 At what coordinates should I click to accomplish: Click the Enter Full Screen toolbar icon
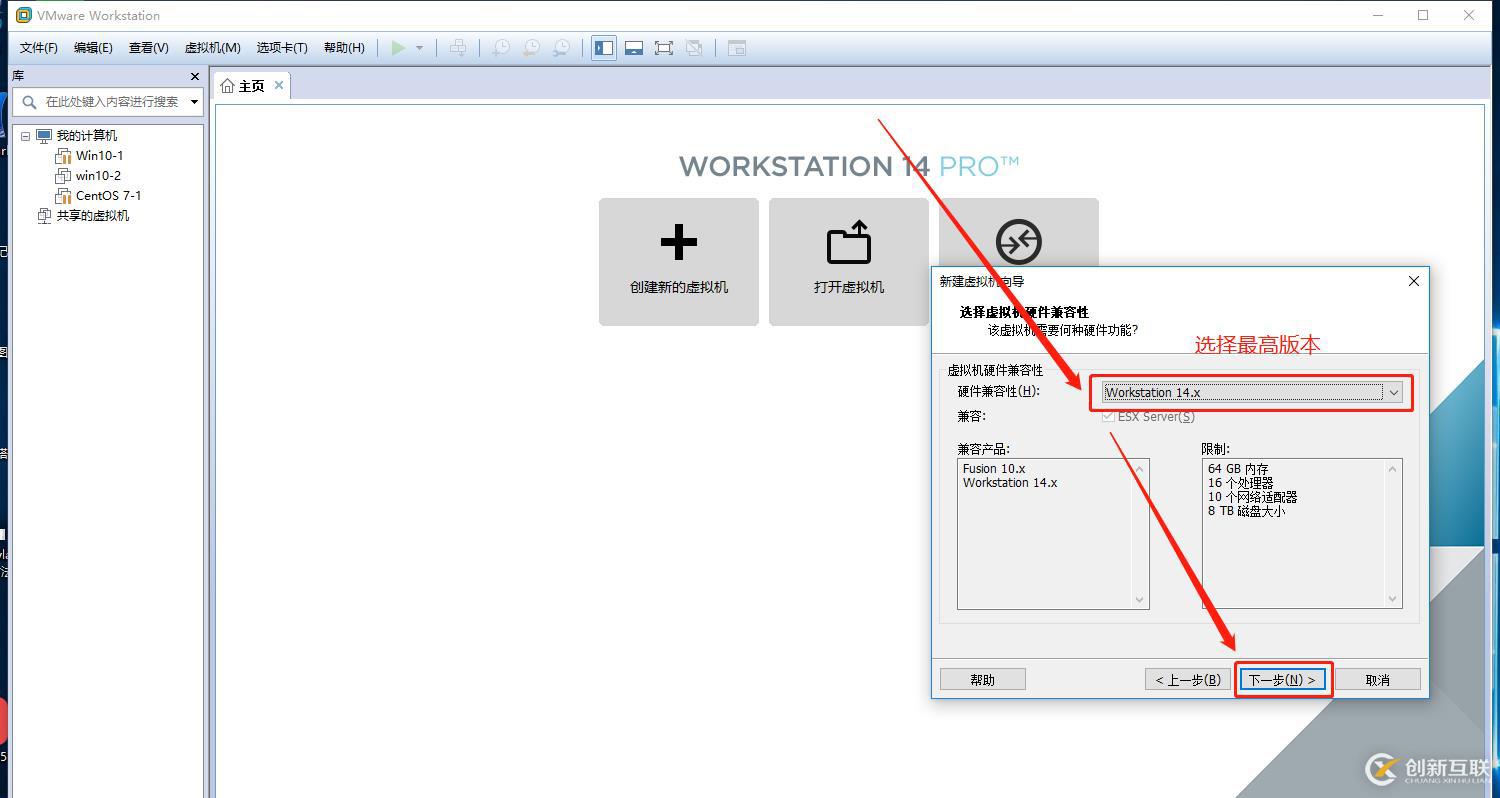[x=664, y=48]
